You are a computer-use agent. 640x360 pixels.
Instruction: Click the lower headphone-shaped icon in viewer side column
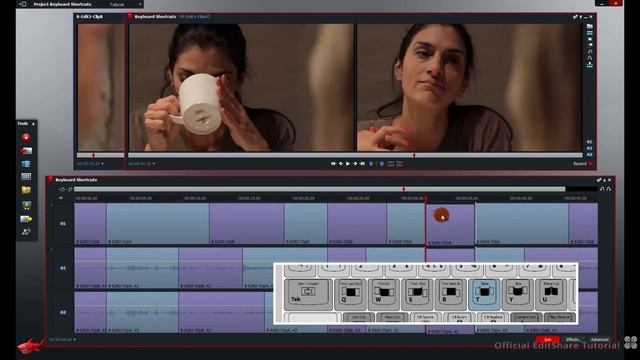click(x=589, y=58)
